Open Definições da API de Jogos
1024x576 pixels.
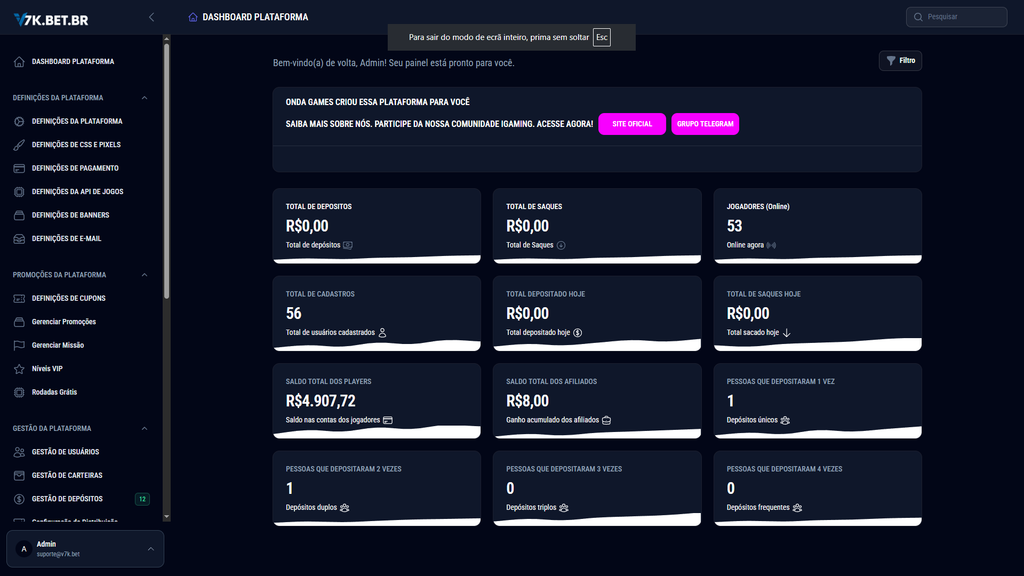pos(77,191)
